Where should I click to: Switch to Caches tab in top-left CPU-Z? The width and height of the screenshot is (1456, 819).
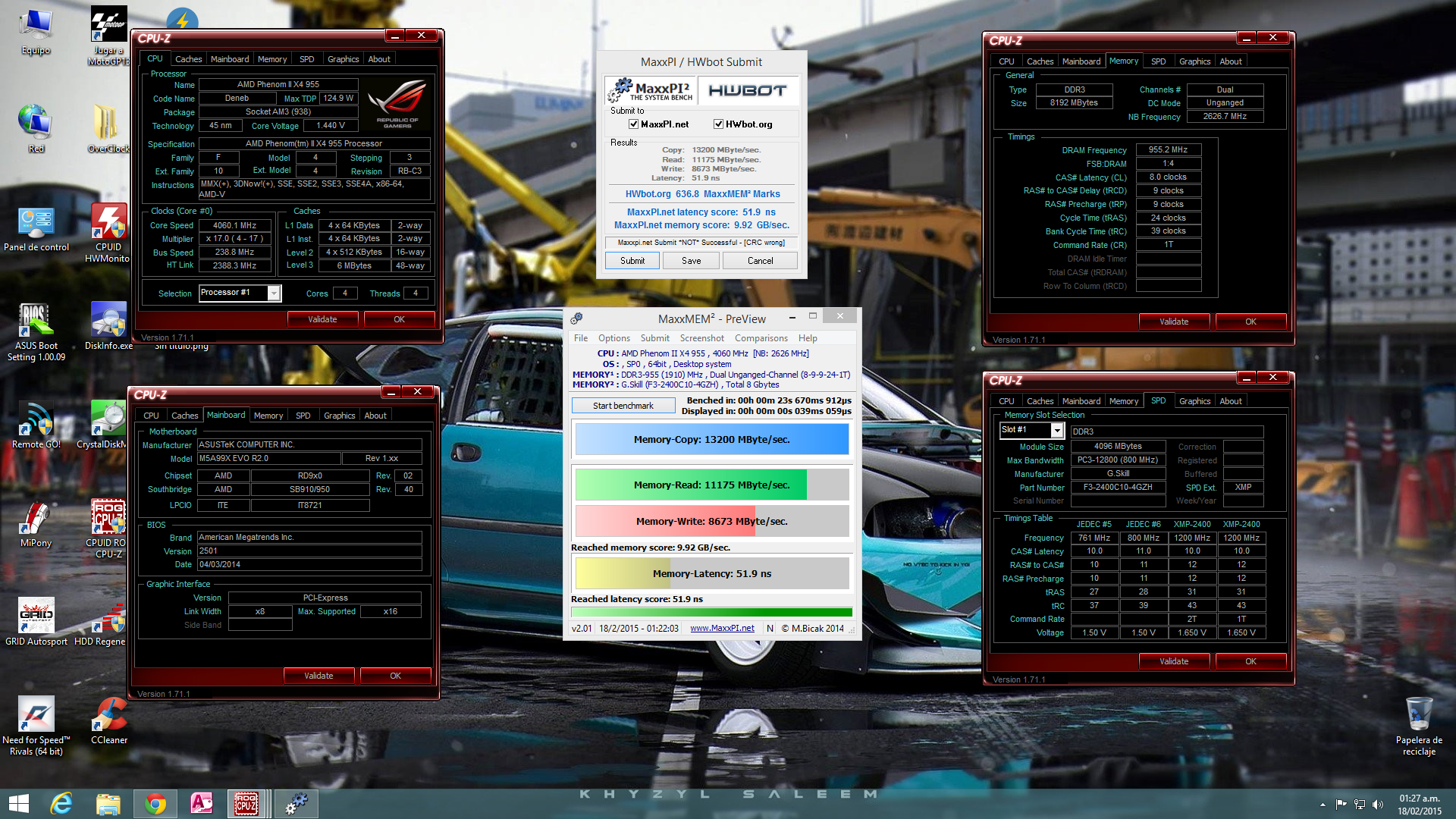click(188, 59)
